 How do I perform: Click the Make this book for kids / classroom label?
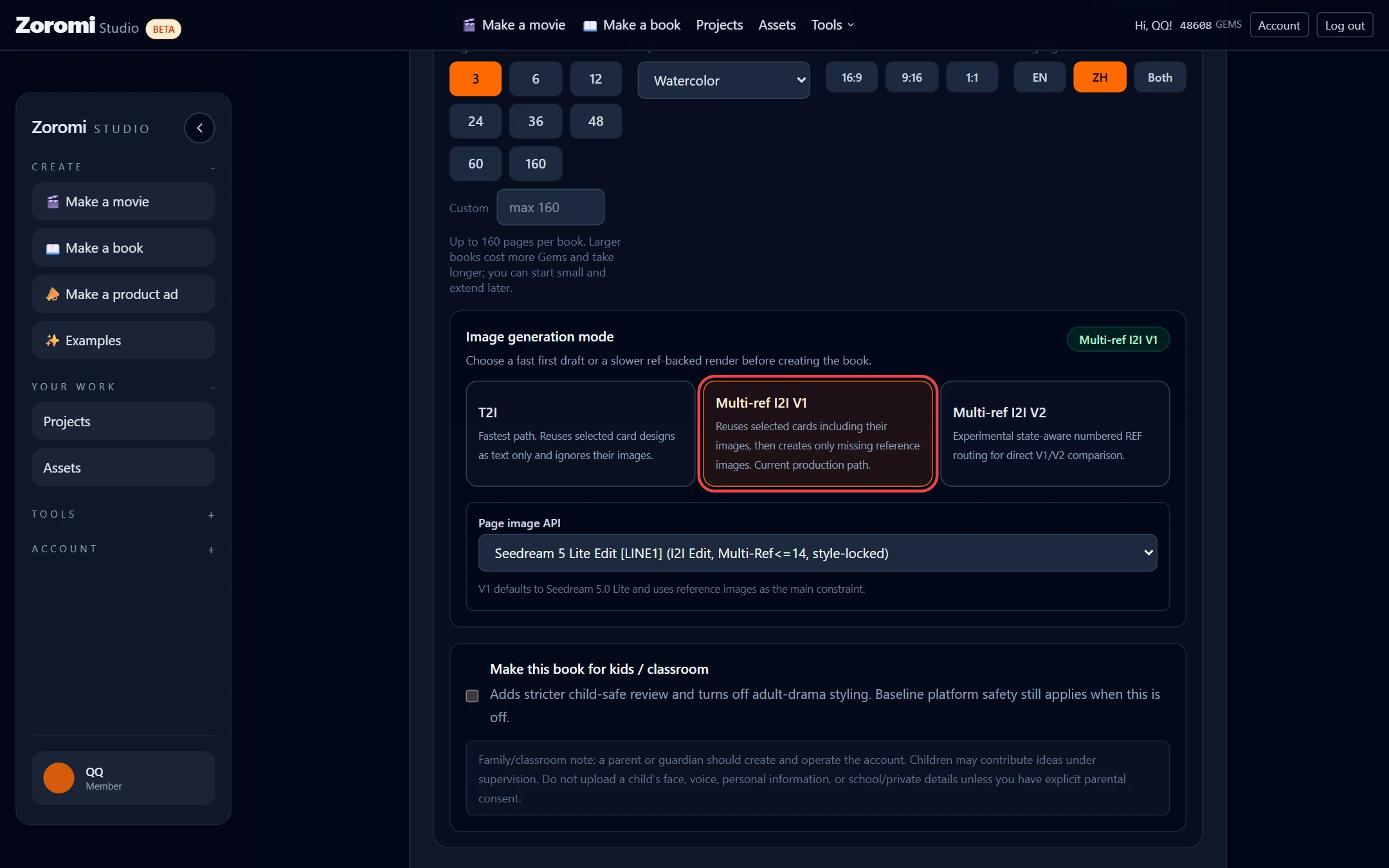pos(599,669)
